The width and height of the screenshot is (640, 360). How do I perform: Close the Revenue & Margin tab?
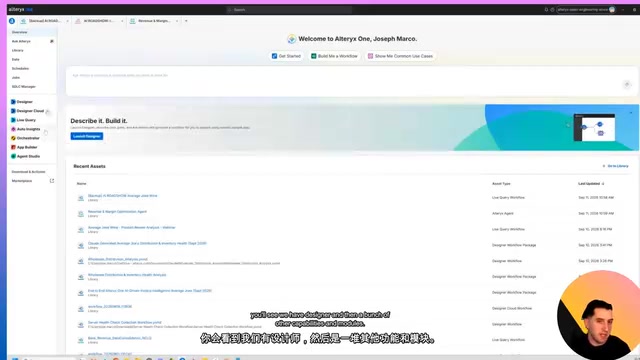click(x=177, y=21)
